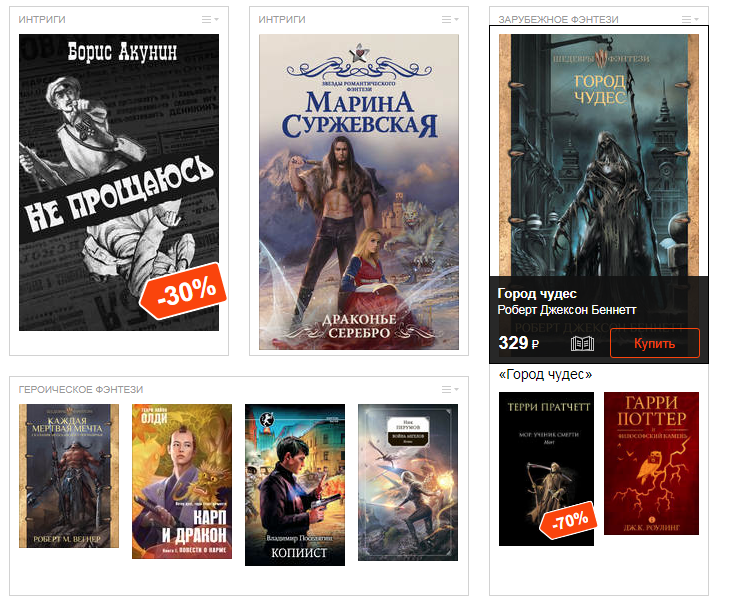Open the Героическое фэнтези block menu
This screenshot has width=750, height=611.
[450, 389]
